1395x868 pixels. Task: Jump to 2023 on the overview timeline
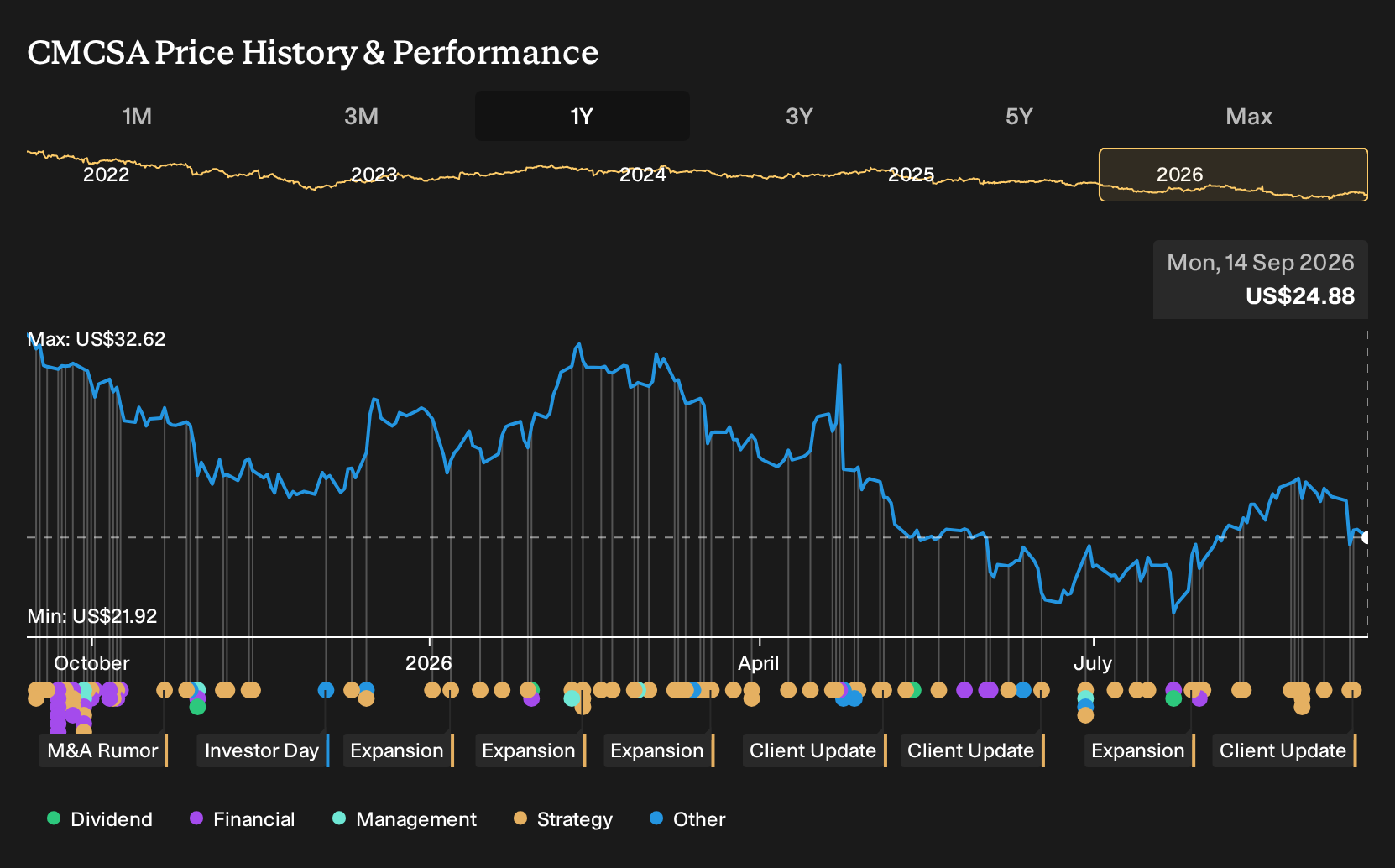point(374,175)
